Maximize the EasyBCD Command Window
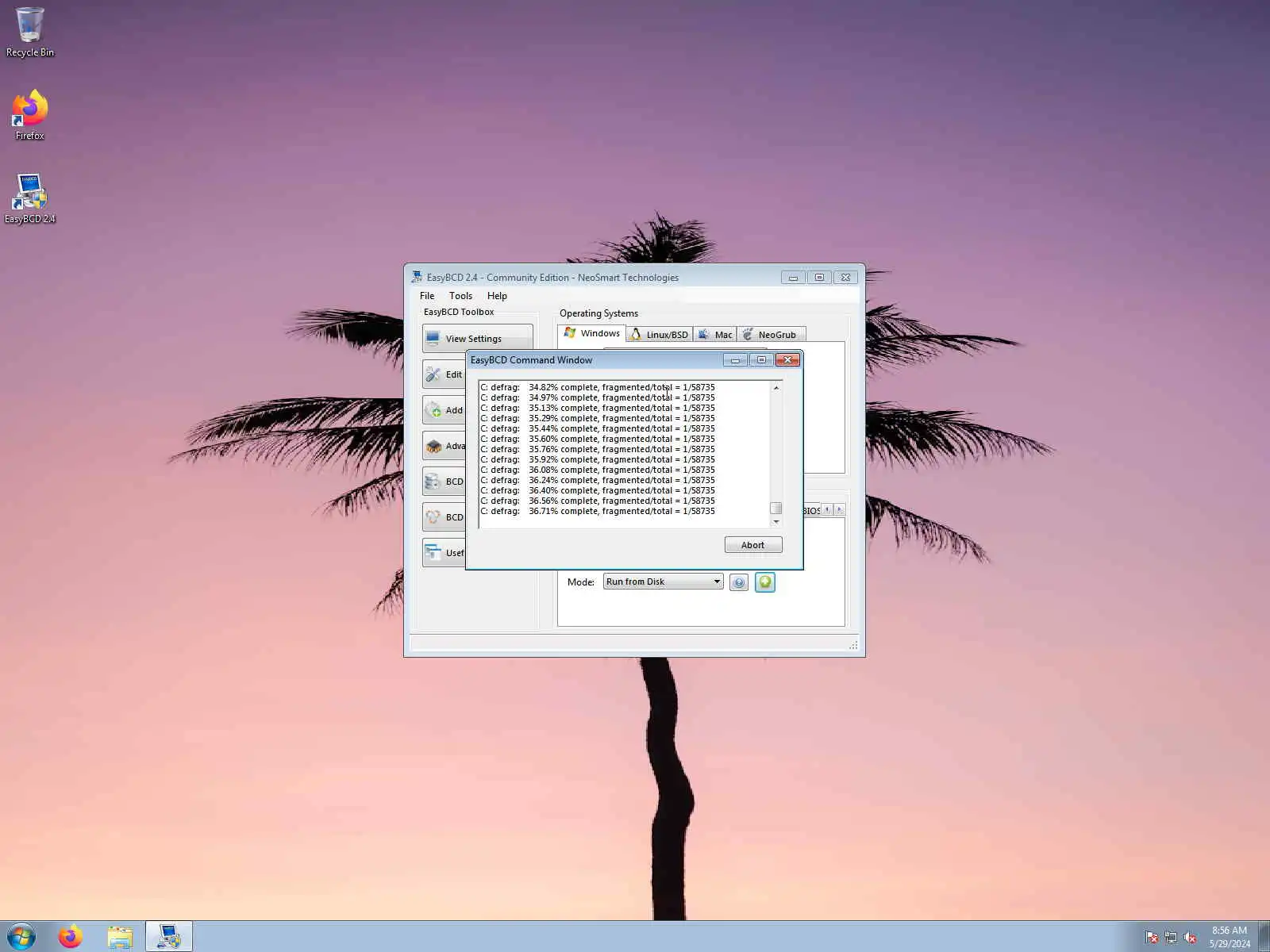Image resolution: width=1270 pixels, height=952 pixels. tap(761, 360)
